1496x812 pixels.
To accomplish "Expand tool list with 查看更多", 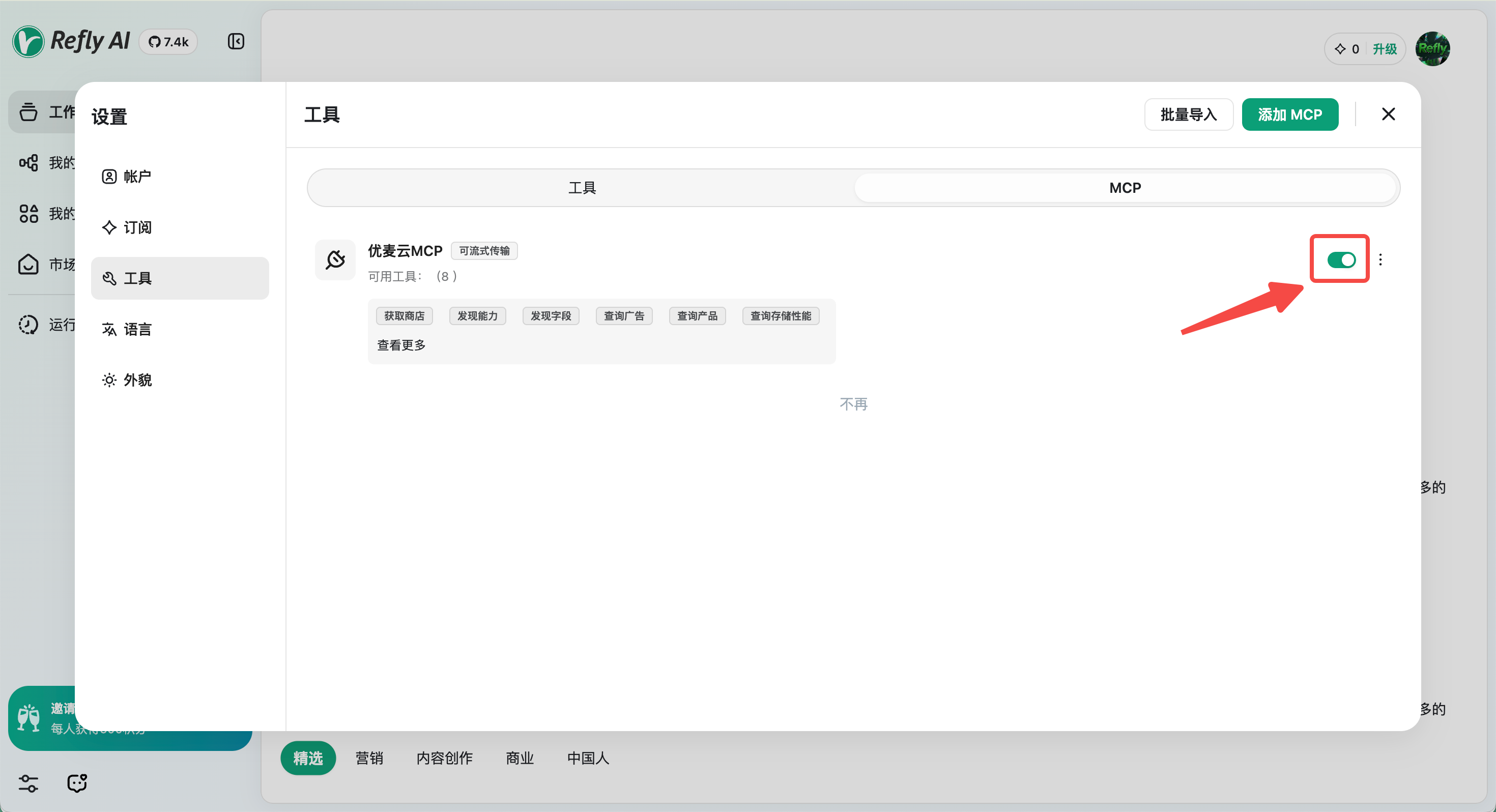I will pyautogui.click(x=401, y=345).
